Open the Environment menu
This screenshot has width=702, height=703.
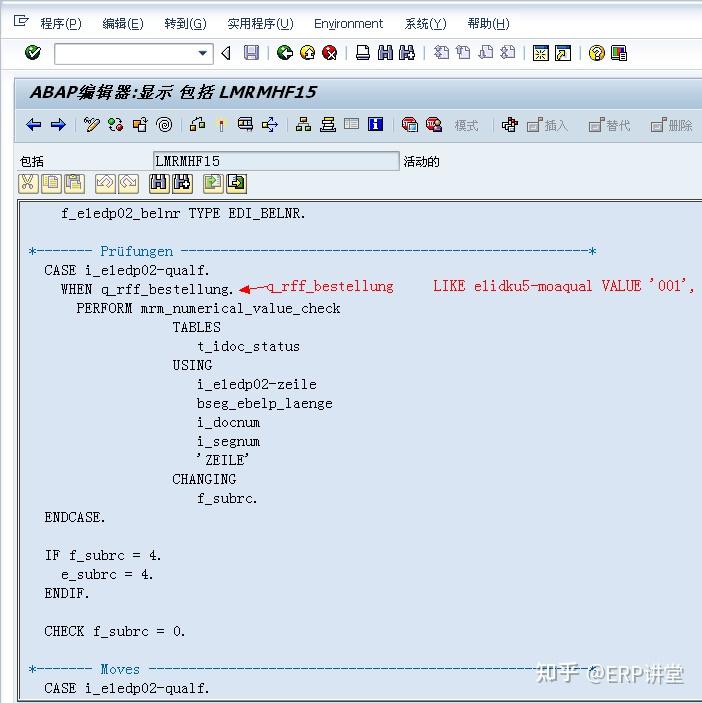click(348, 23)
